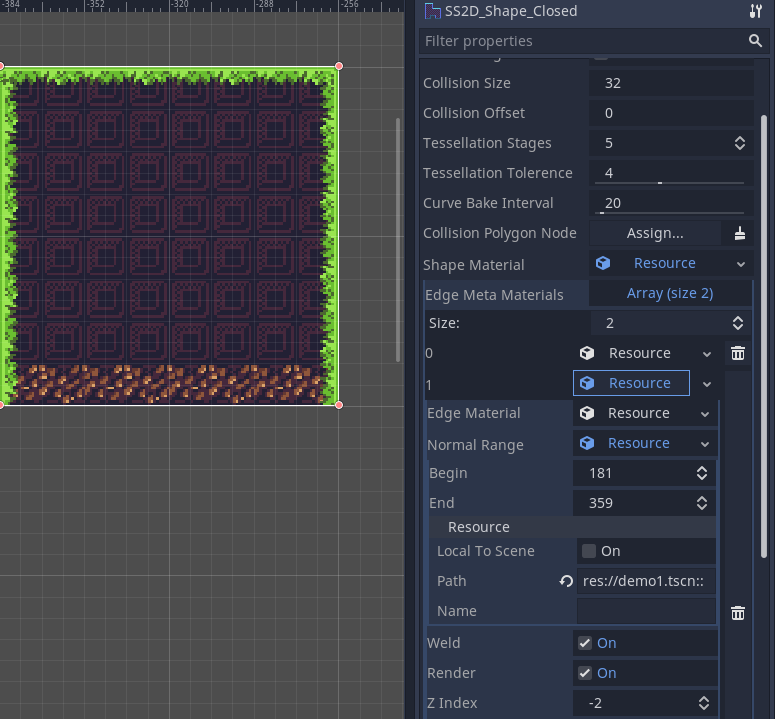Click the Z Index stepper arrows
775x719 pixels.
point(703,703)
